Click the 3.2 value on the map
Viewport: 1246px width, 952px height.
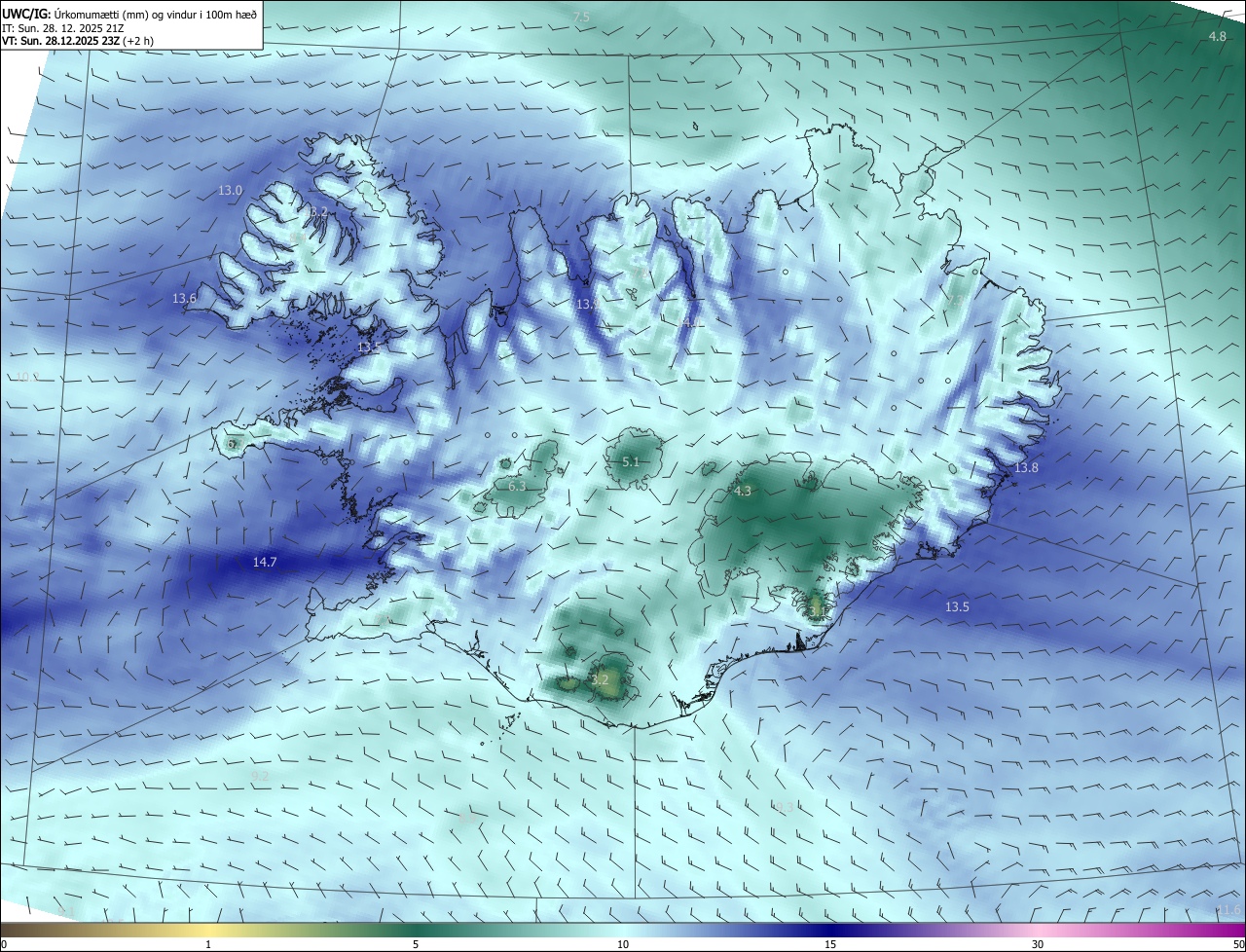tap(600, 679)
